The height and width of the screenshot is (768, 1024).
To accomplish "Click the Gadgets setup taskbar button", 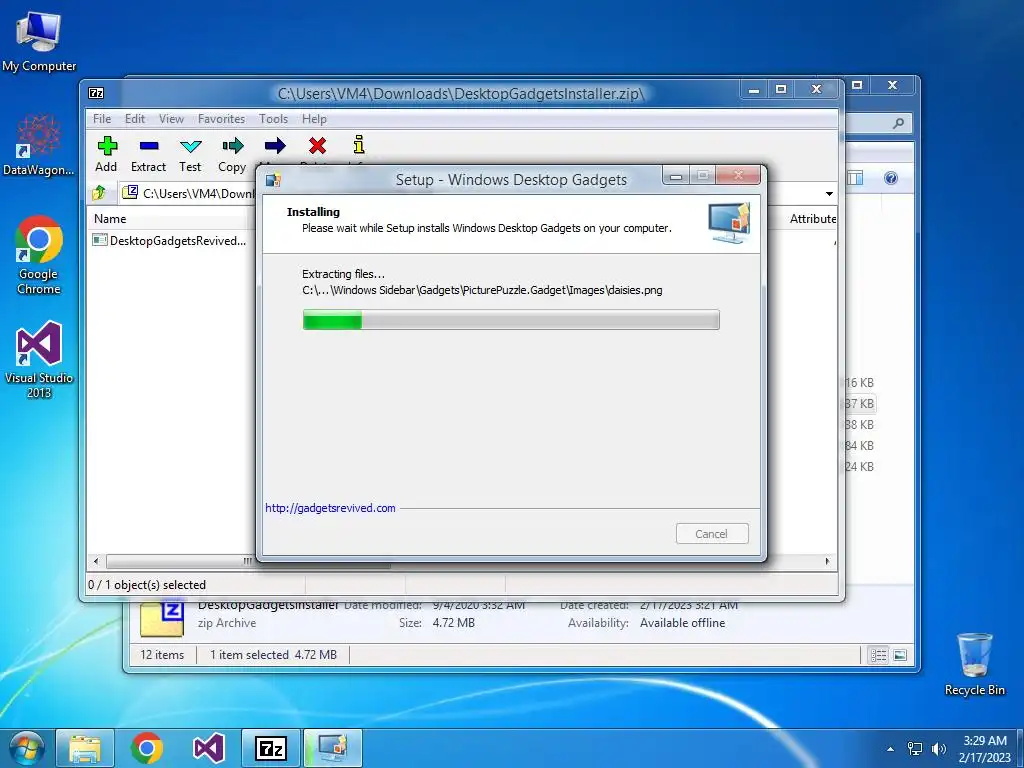I will pyautogui.click(x=332, y=748).
